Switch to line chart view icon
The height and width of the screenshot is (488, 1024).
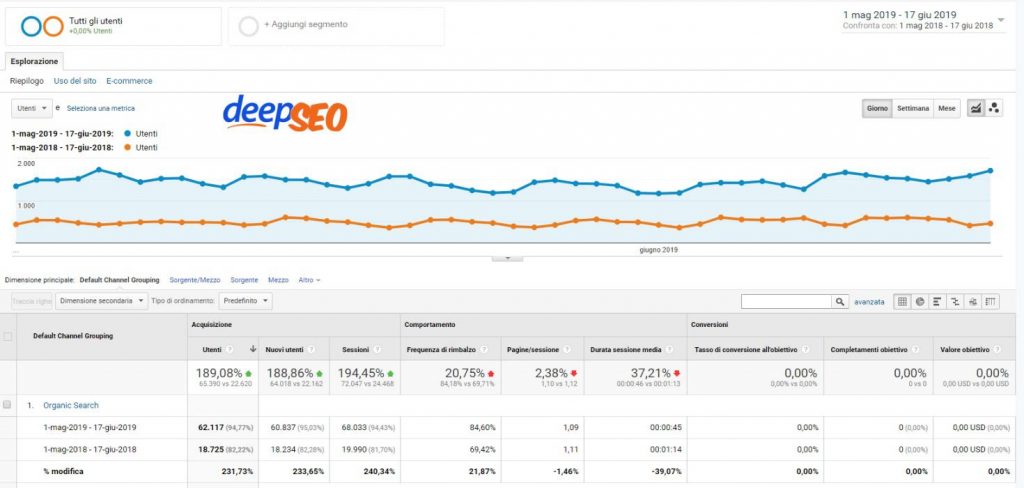pyautogui.click(x=975, y=108)
